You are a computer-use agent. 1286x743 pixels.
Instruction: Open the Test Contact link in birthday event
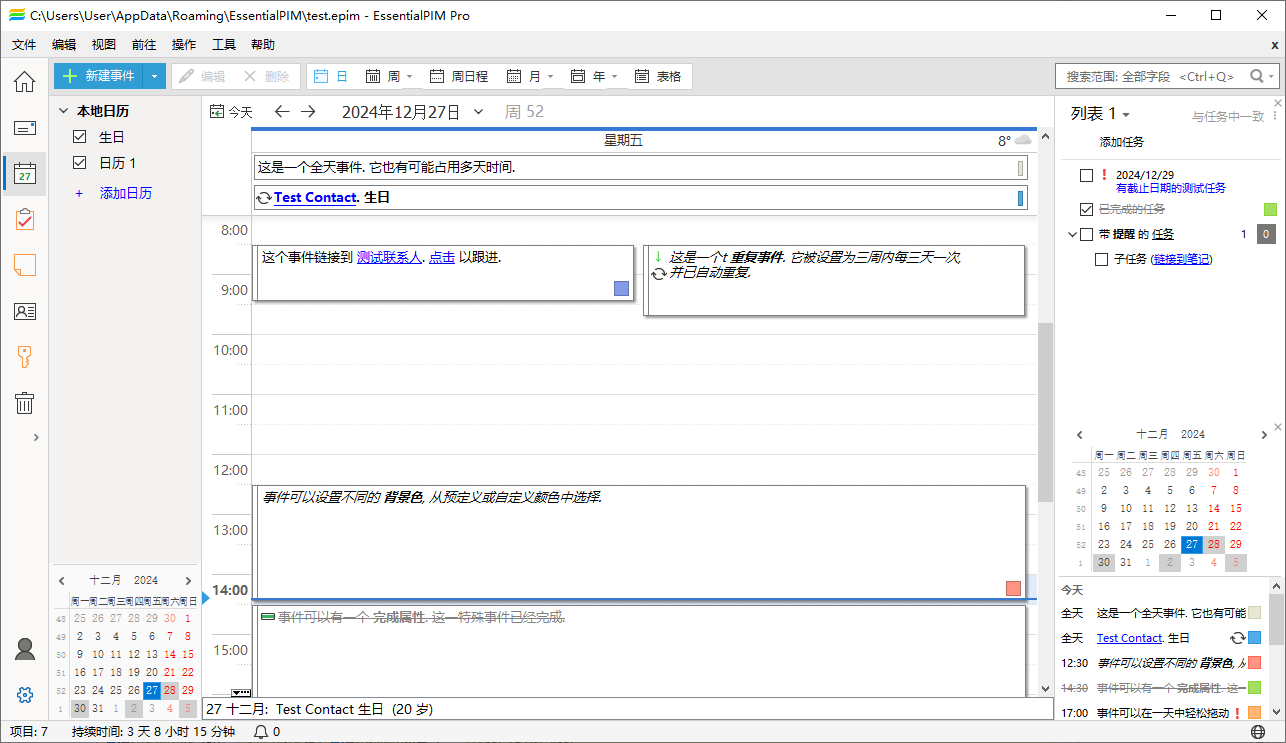click(x=315, y=197)
